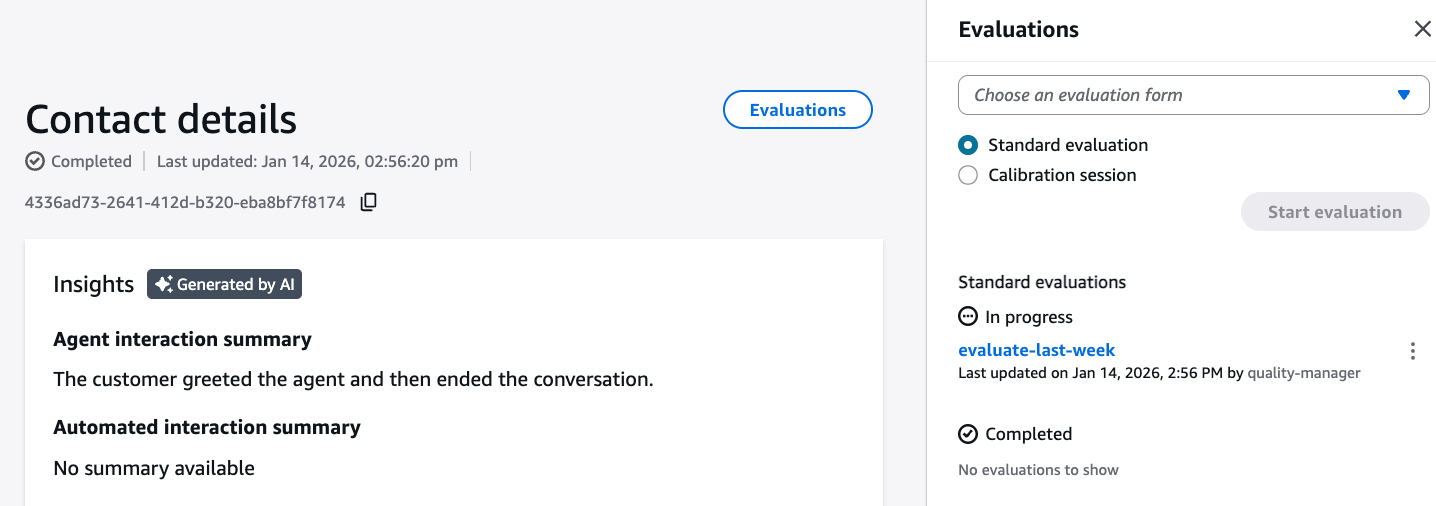Copy the contact ID to clipboard
Image resolution: width=1436 pixels, height=506 pixels.
click(368, 202)
